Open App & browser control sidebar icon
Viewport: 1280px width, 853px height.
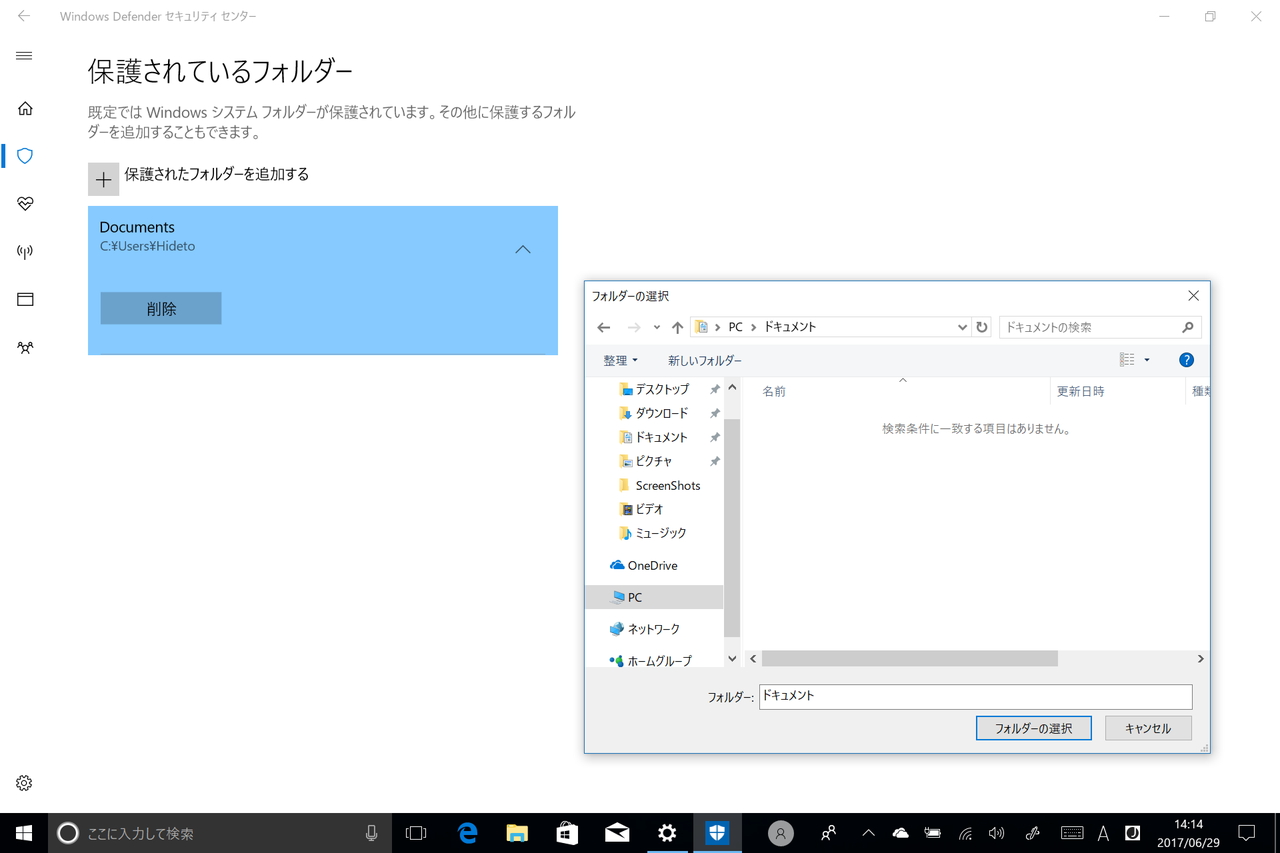point(23,299)
